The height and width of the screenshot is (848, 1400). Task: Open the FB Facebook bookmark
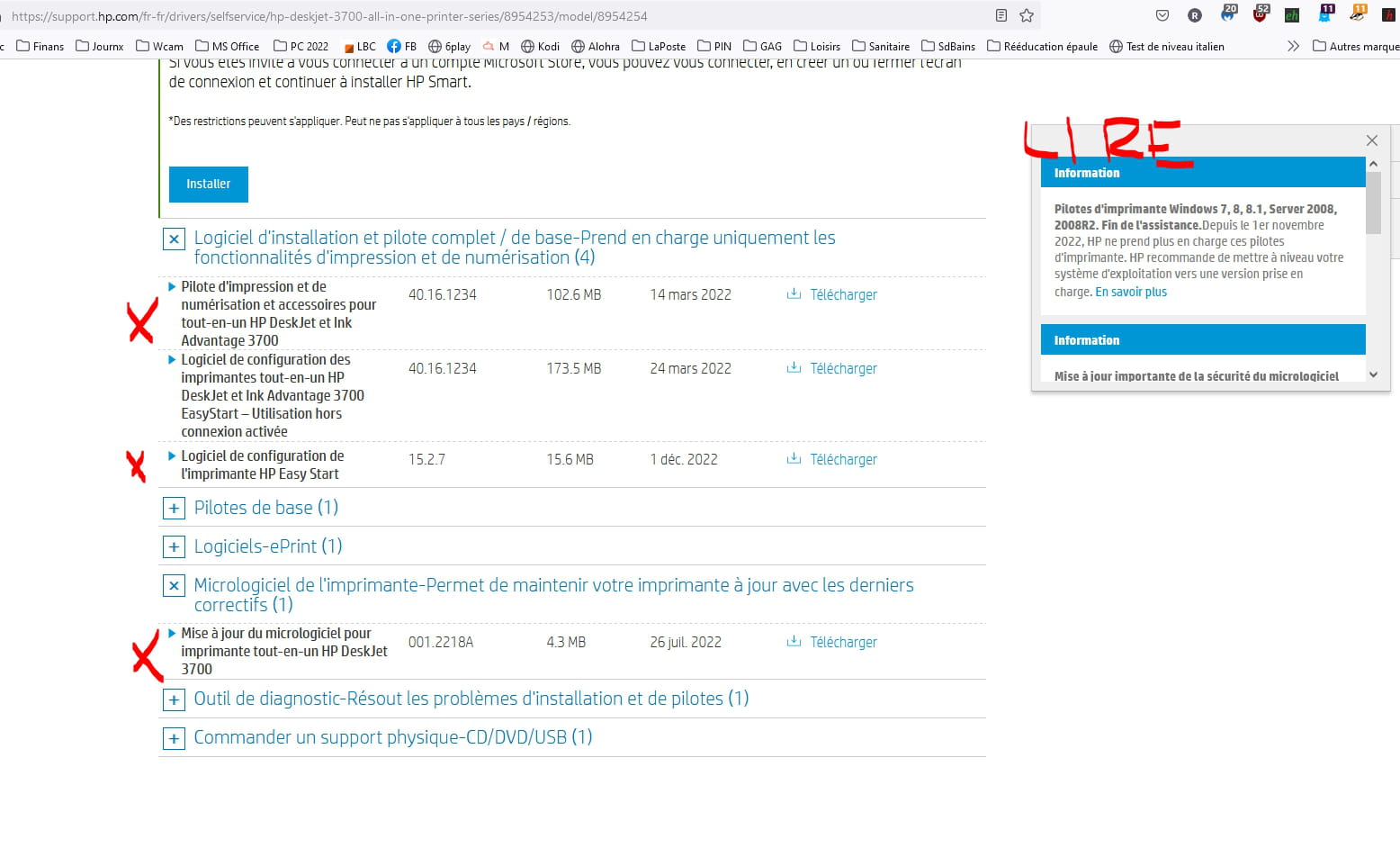click(402, 46)
